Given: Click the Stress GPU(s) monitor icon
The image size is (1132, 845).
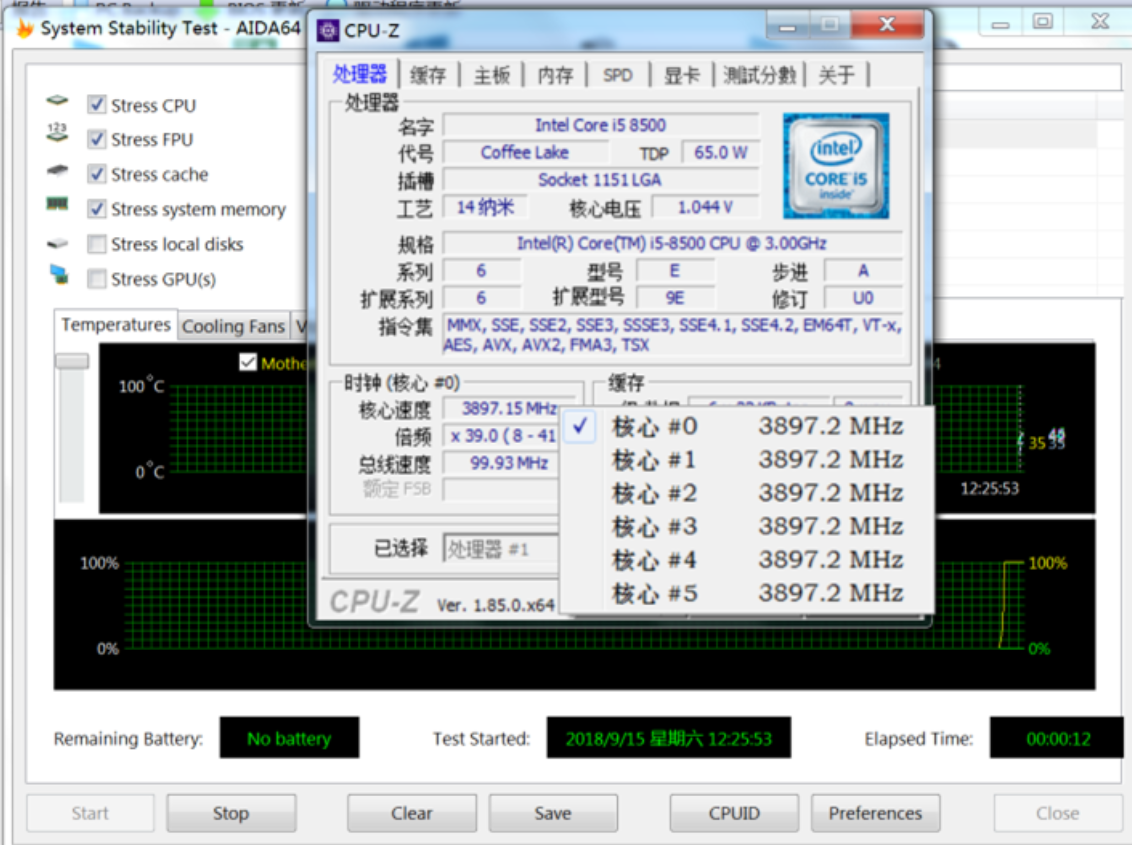Looking at the screenshot, I should pos(59,276).
